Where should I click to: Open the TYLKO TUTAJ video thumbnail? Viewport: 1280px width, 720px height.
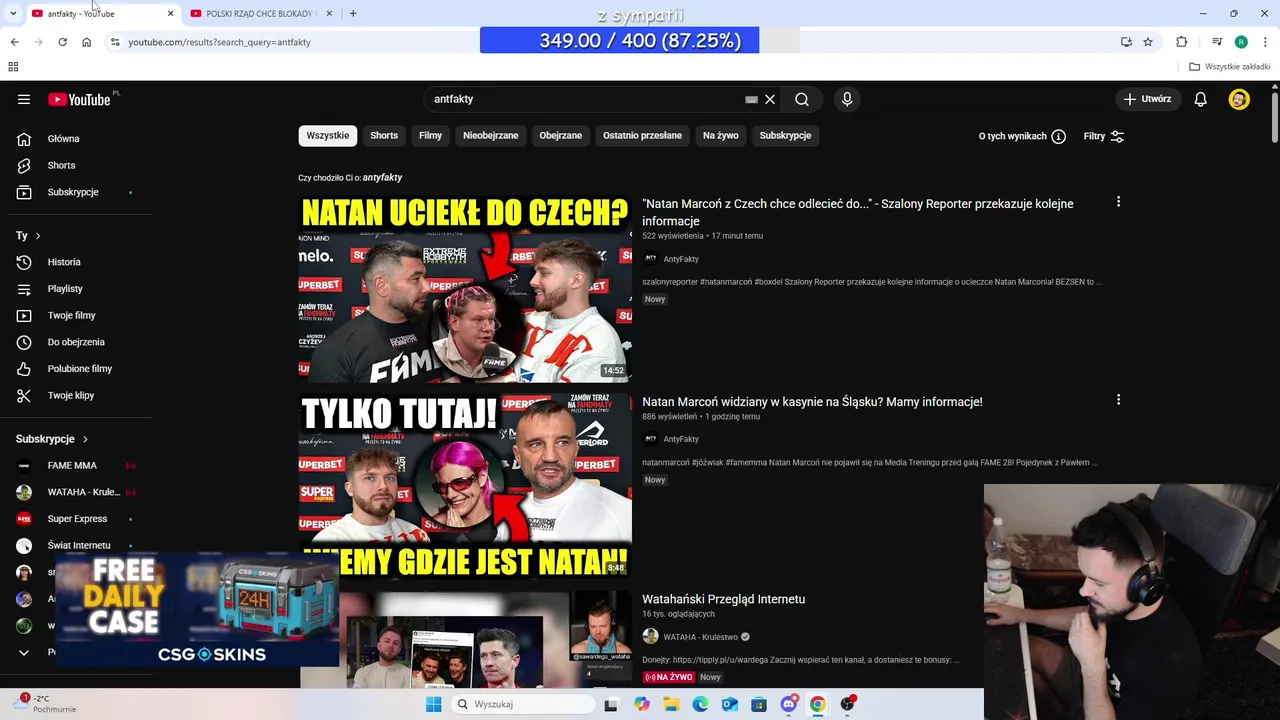(465, 486)
